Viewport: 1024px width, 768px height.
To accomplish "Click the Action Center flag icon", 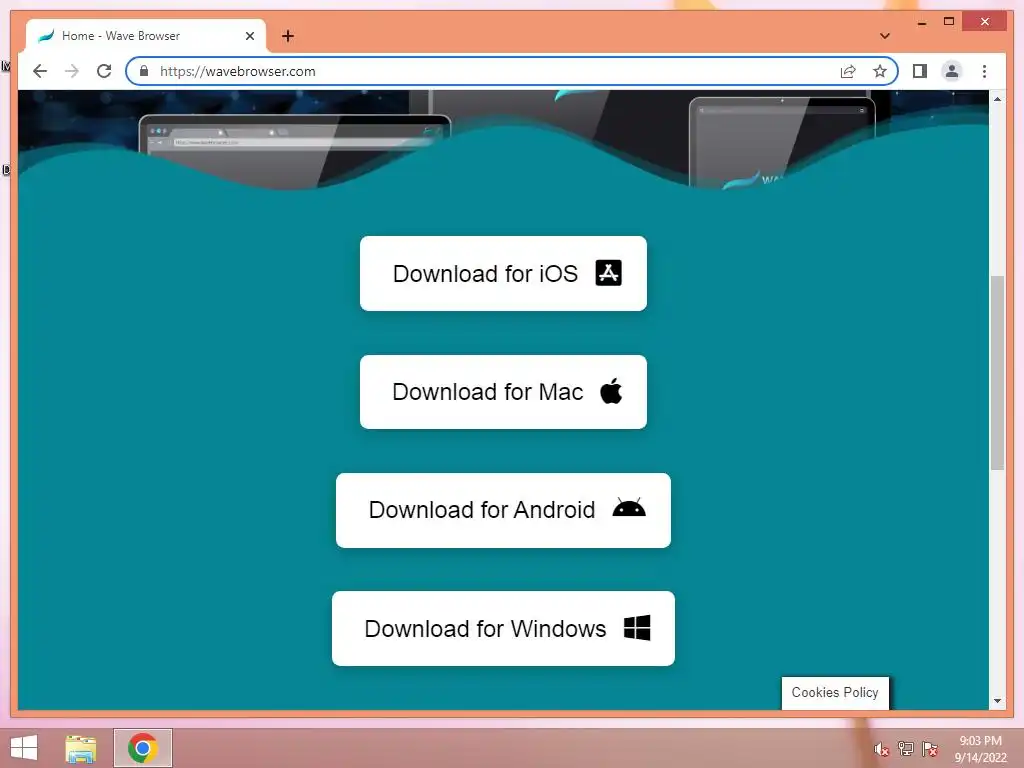I will coord(930,749).
